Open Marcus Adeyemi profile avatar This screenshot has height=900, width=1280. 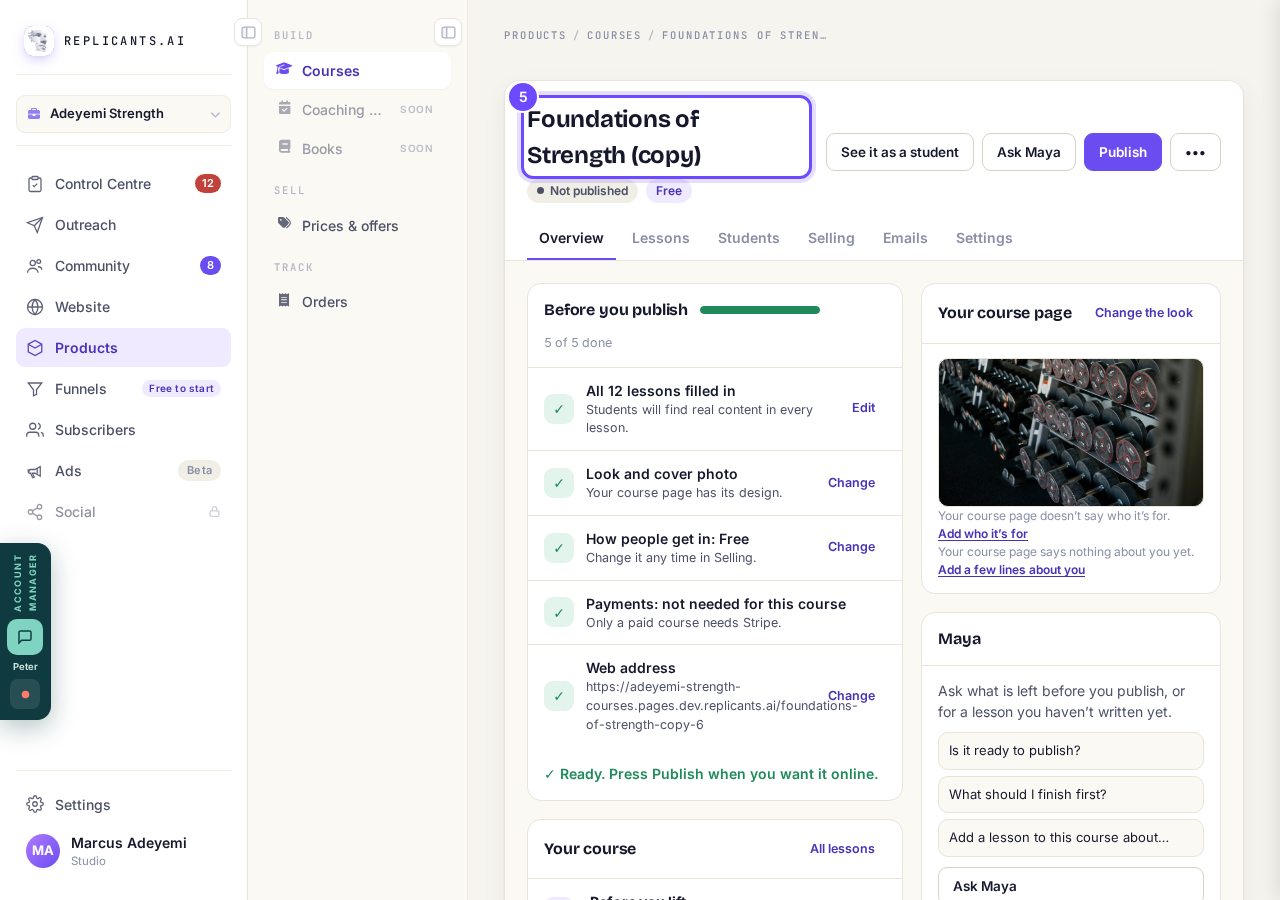(x=43, y=851)
